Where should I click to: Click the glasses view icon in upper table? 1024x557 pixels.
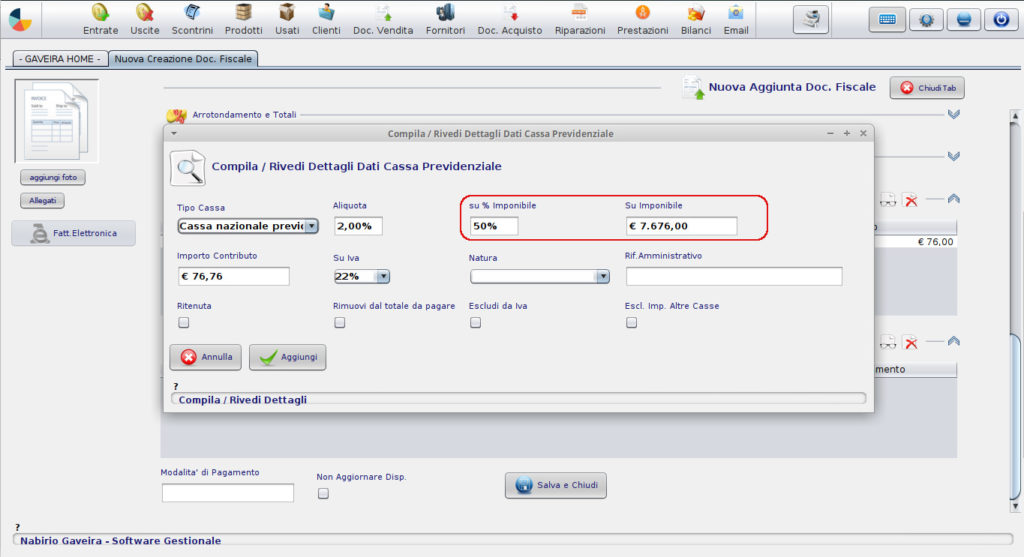(x=888, y=200)
